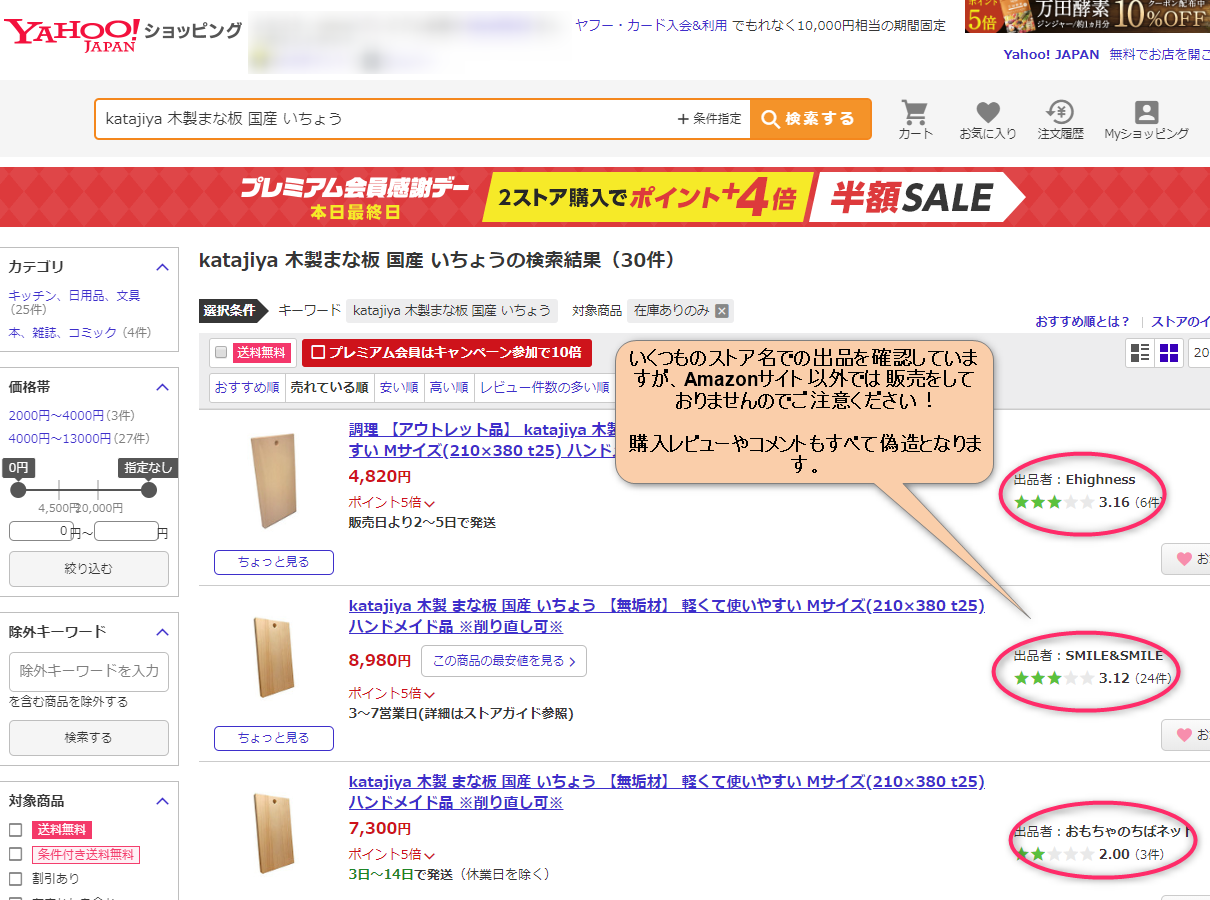Switch to list view layout icon
This screenshot has width=1210, height=900.
tap(1139, 352)
